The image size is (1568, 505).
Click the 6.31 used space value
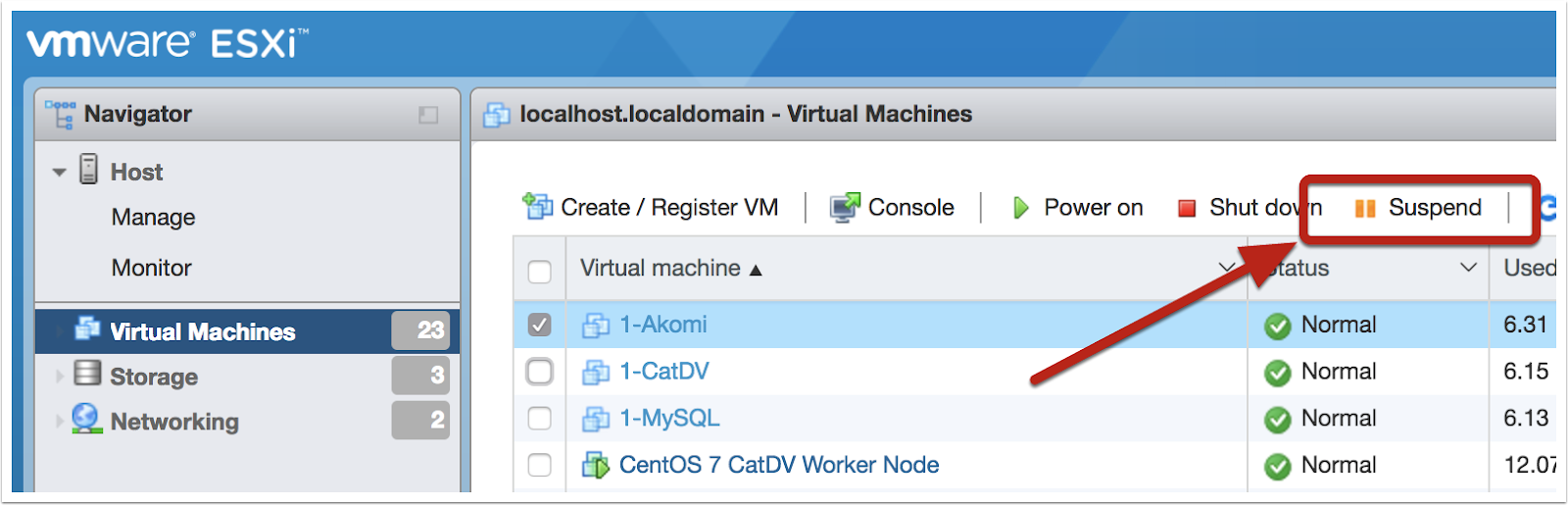click(1526, 325)
